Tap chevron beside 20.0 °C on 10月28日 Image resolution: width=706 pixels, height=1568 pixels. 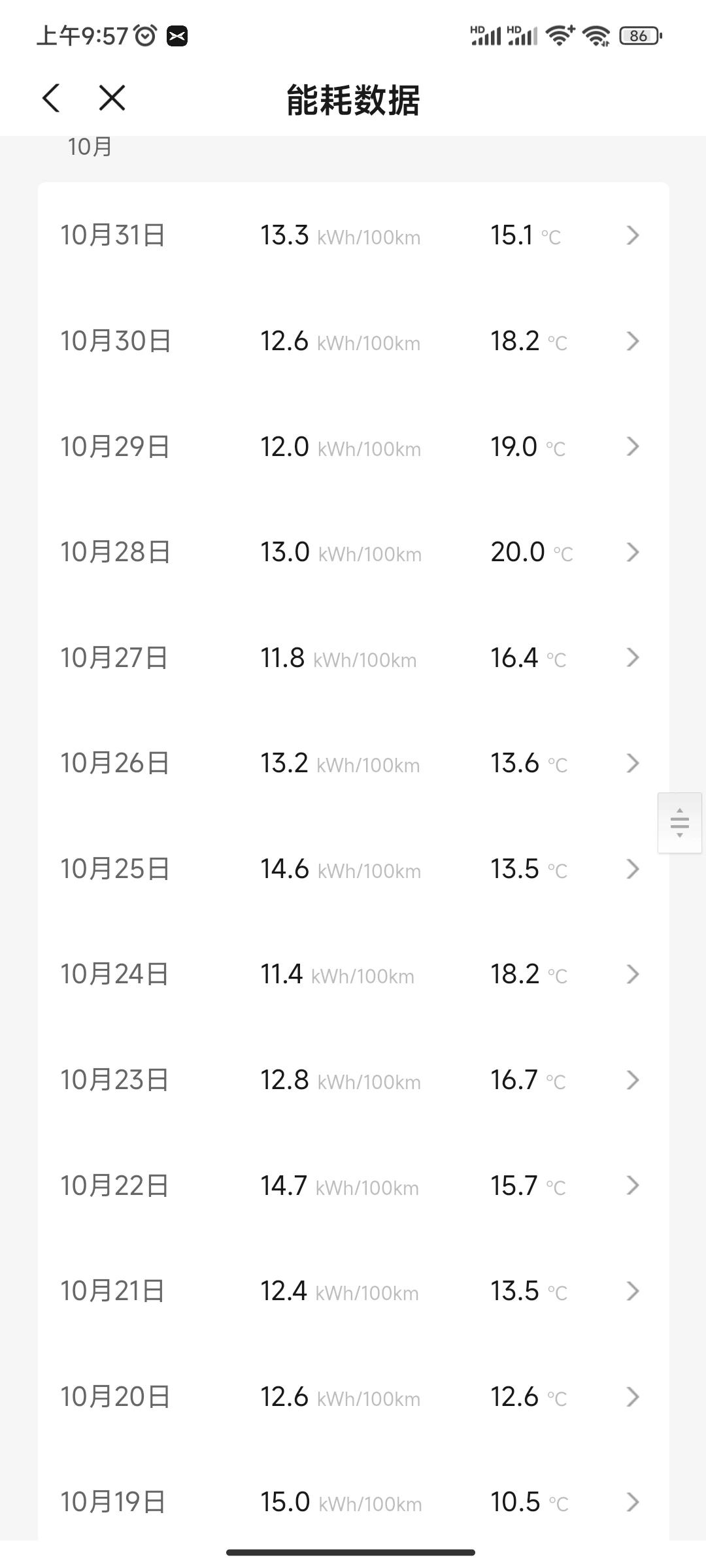pyautogui.click(x=632, y=552)
